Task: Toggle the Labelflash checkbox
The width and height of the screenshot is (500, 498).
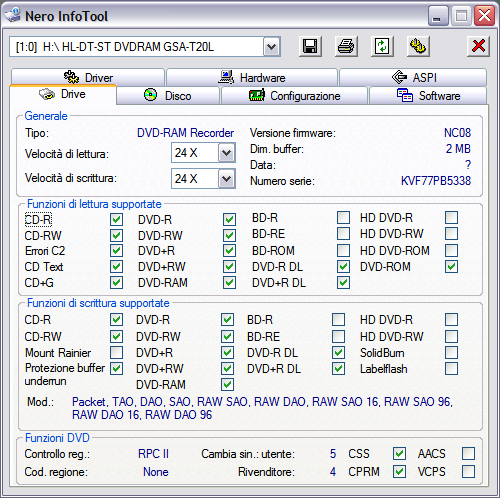Action: pyautogui.click(x=451, y=368)
